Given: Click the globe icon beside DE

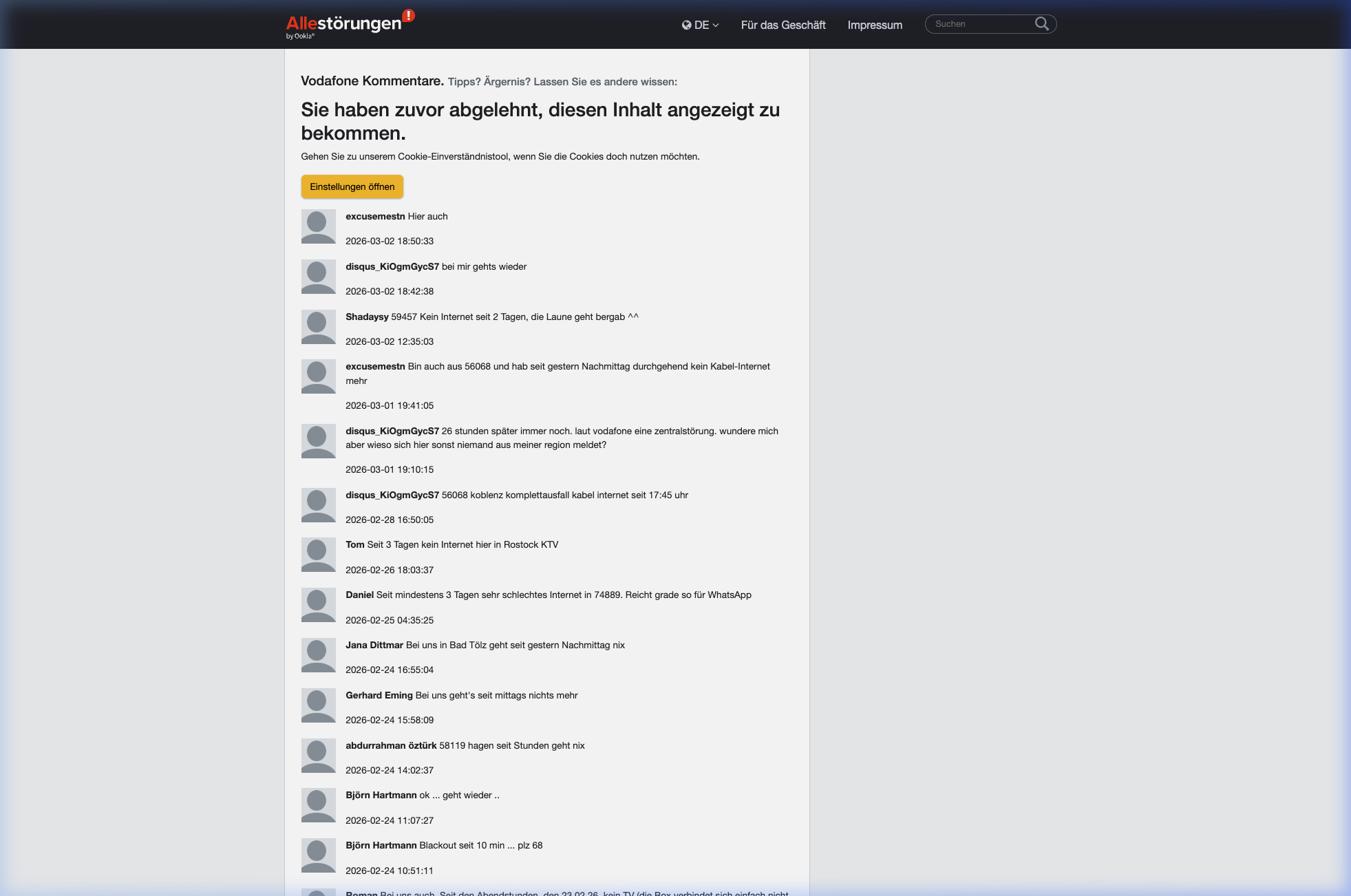Looking at the screenshot, I should pyautogui.click(x=685, y=25).
